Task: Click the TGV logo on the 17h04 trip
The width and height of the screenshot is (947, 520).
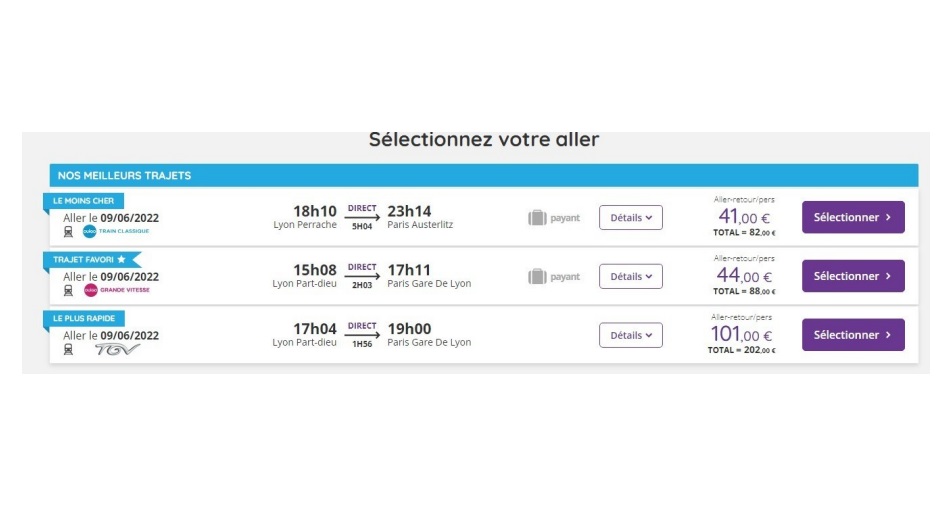Action: click(x=116, y=349)
